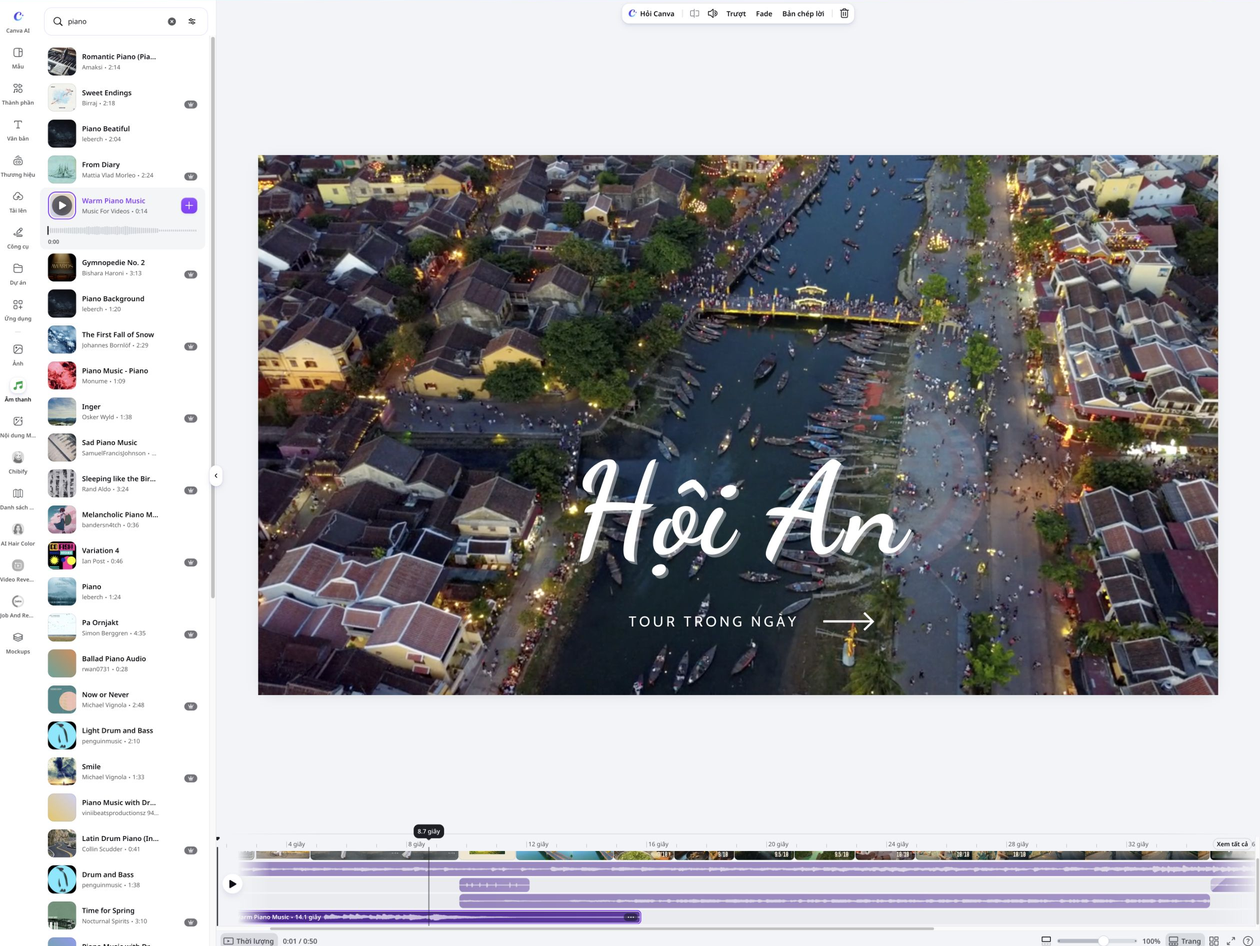The width and height of the screenshot is (1260, 946).
Task: Select the Sad Piano Music track
Action: [122, 447]
